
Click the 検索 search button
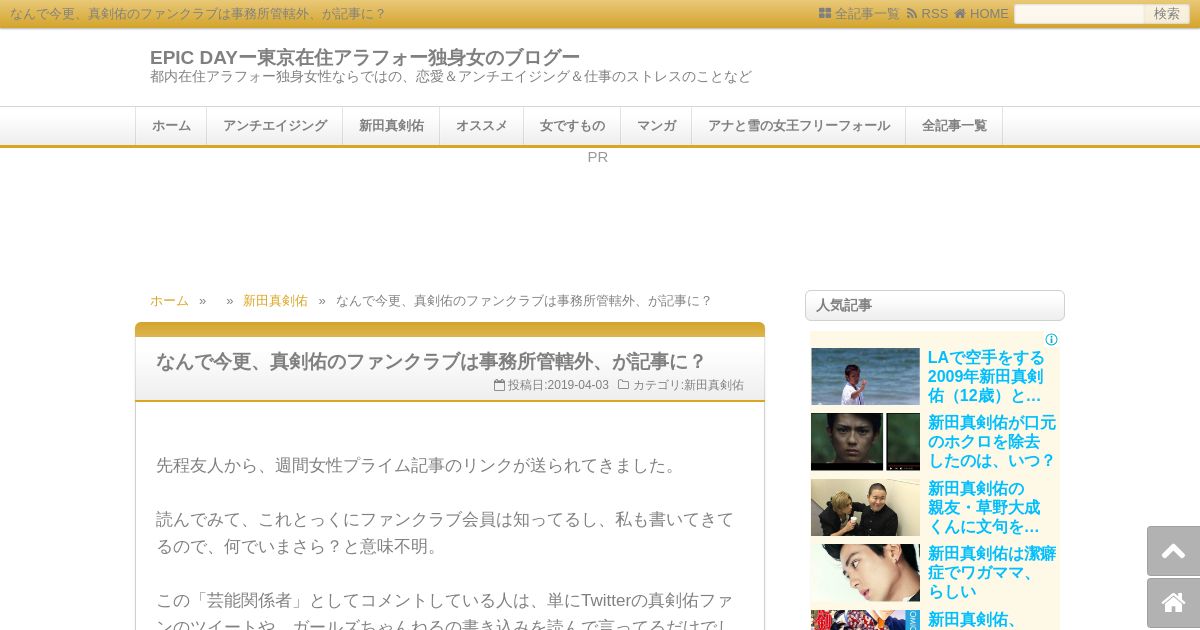pyautogui.click(x=1167, y=14)
